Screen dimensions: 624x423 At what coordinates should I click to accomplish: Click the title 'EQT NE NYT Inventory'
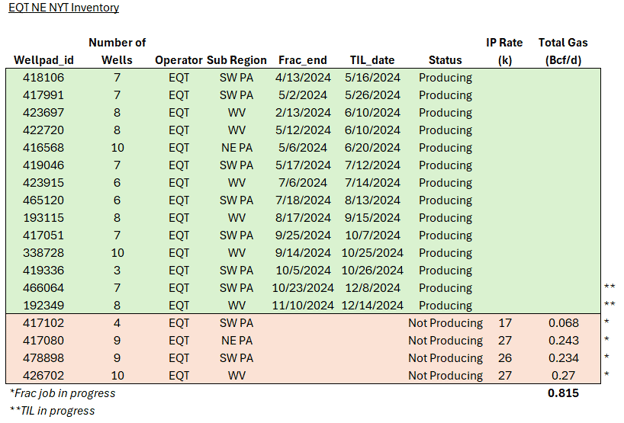[x=64, y=8]
